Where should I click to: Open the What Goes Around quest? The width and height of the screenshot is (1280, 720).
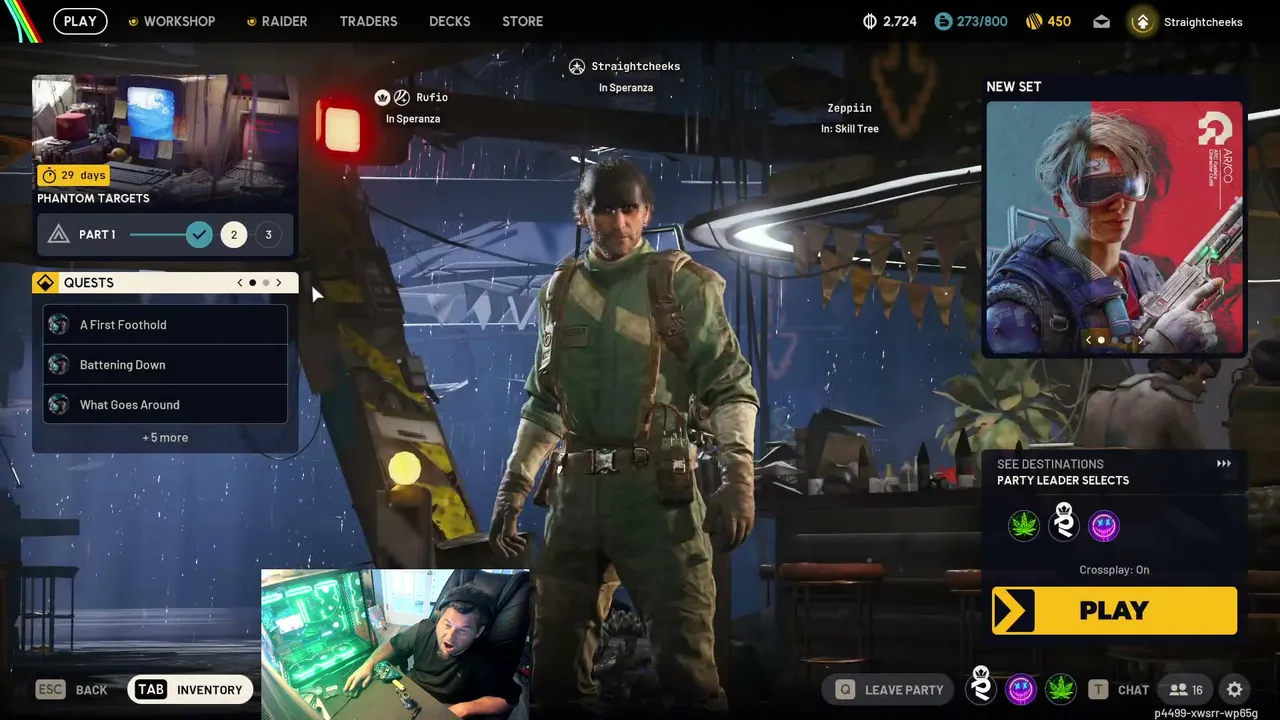(165, 405)
